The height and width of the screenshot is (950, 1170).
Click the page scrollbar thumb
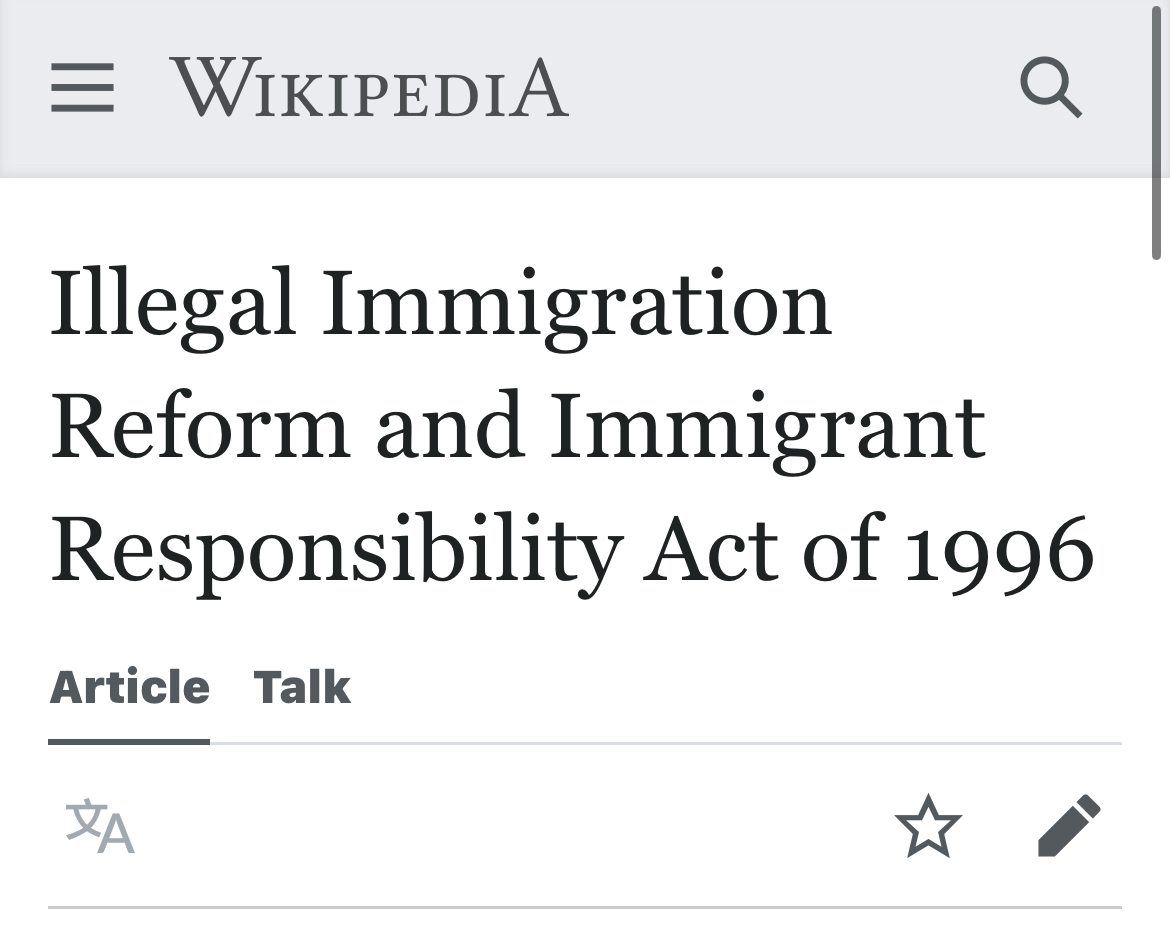click(1158, 130)
